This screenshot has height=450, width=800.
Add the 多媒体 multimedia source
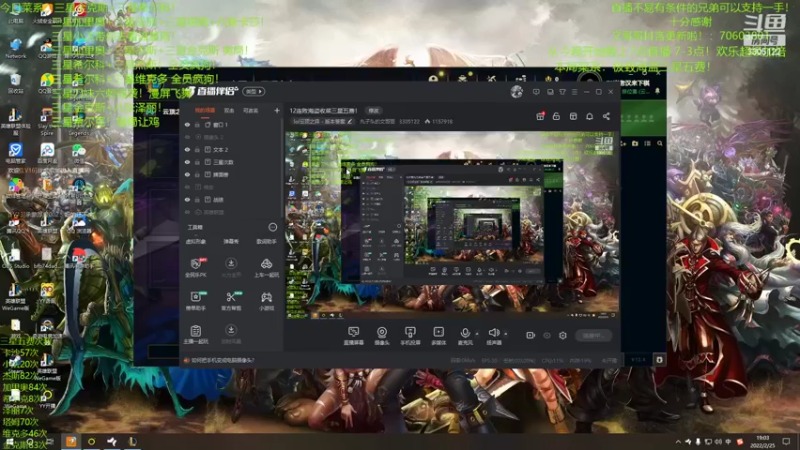click(x=438, y=336)
